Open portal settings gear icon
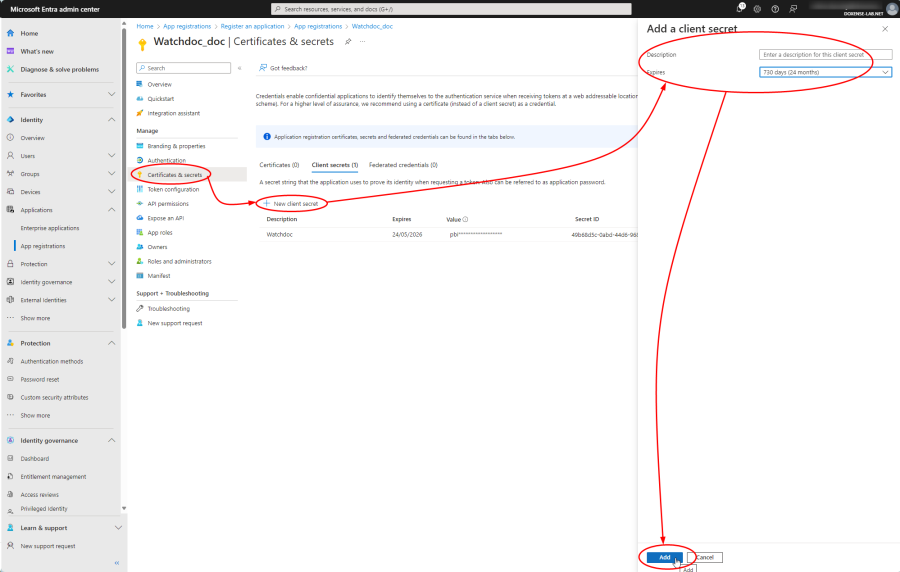The image size is (900, 572). coord(758,9)
